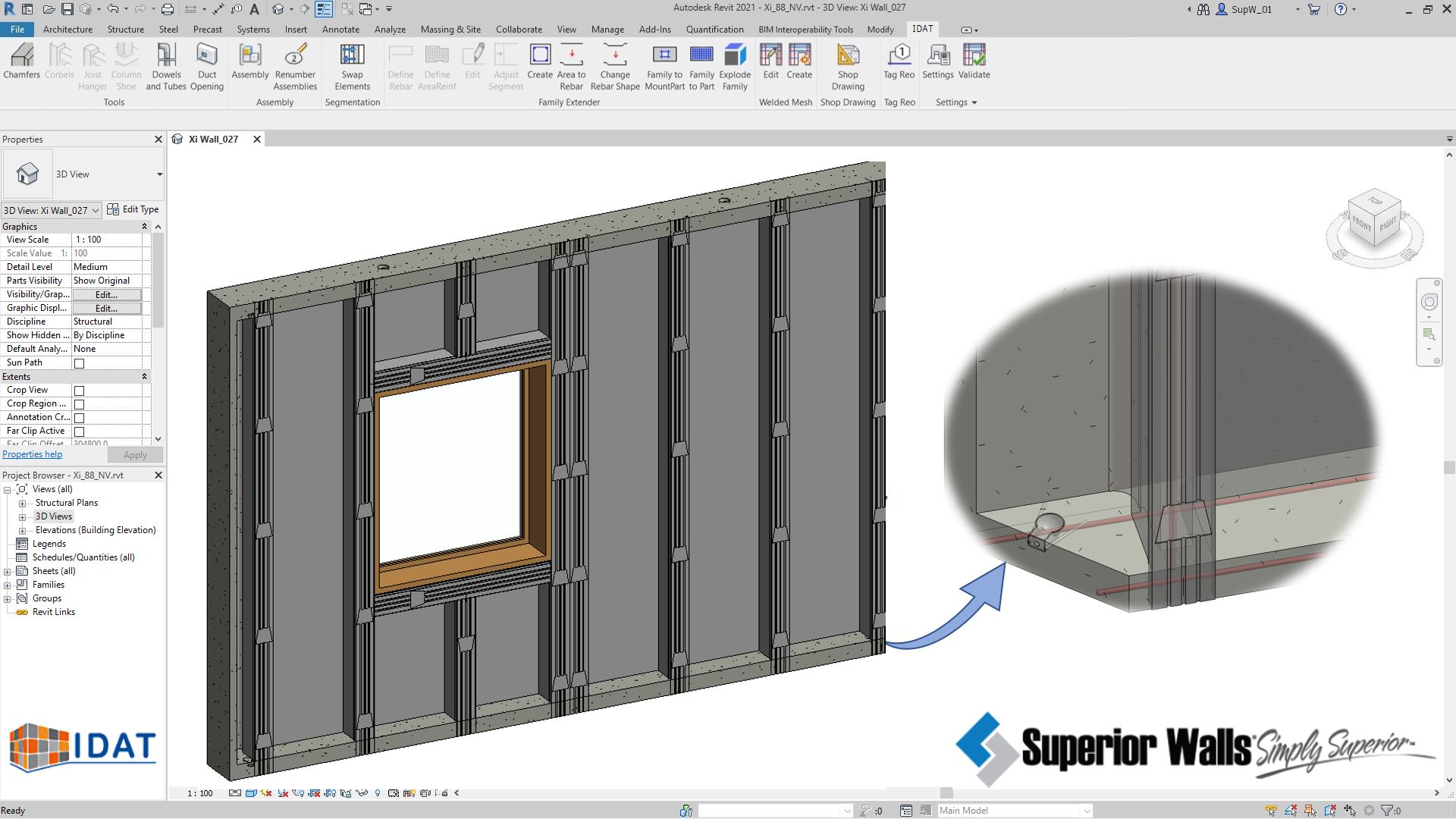Viewport: 1456px width, 819px height.
Task: Click the Properties help link
Action: click(32, 453)
